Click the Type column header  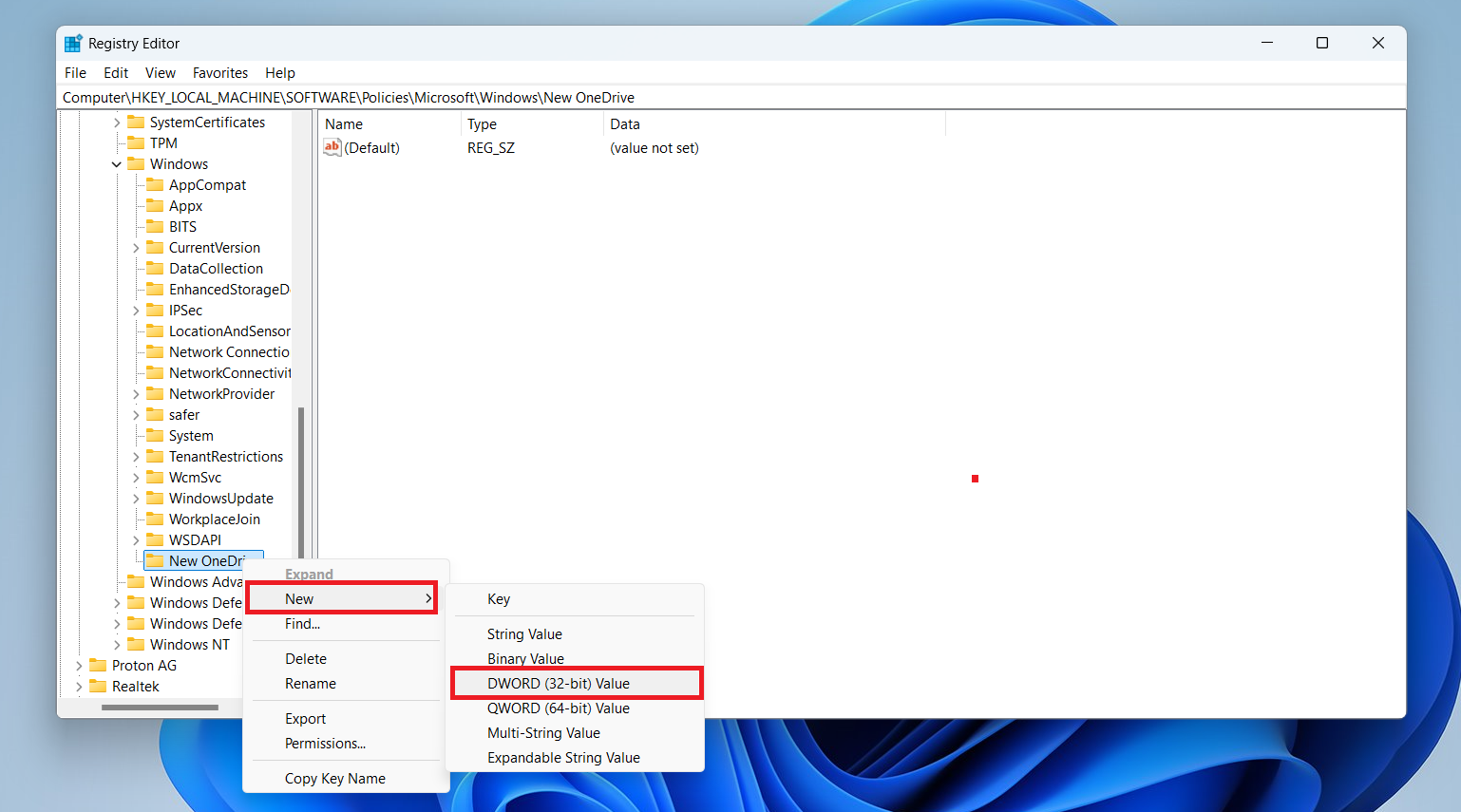tap(532, 124)
